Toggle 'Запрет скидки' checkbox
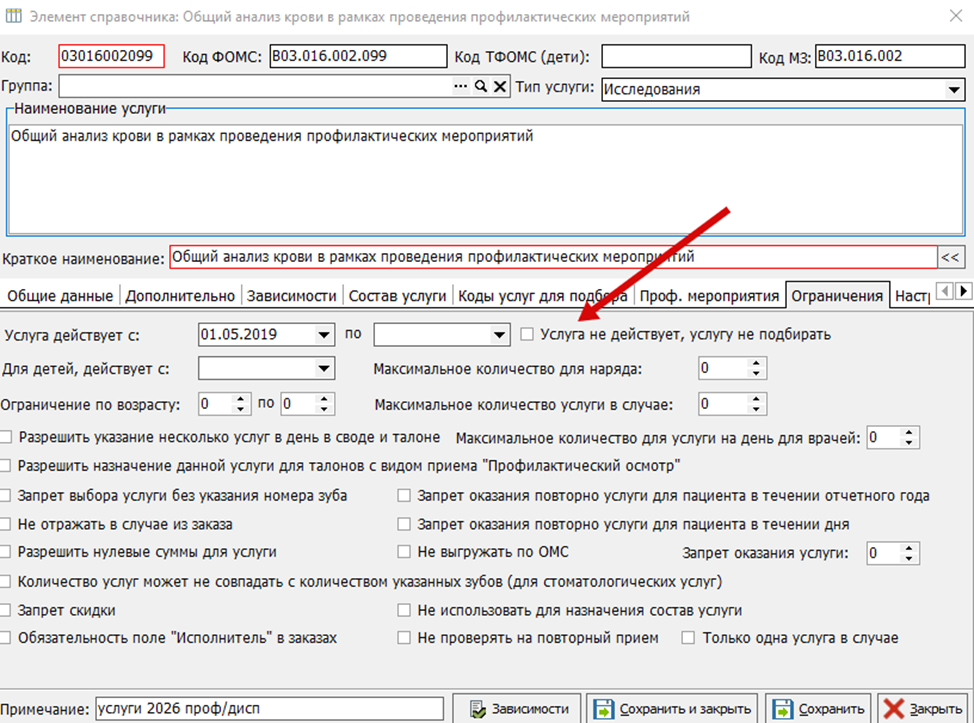Screen dimensions: 974x723 (x=6, y=611)
